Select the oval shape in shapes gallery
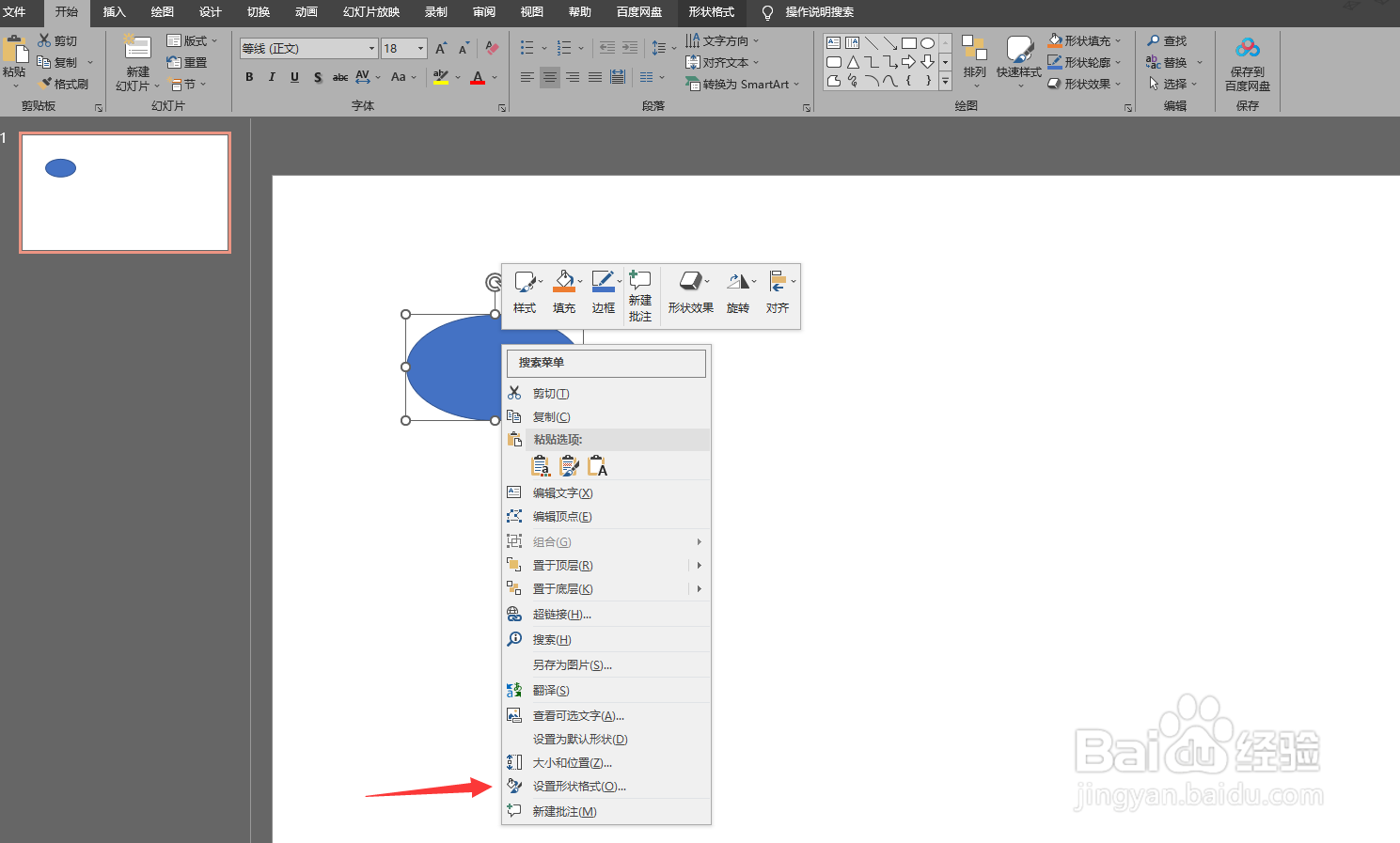 coord(927,43)
